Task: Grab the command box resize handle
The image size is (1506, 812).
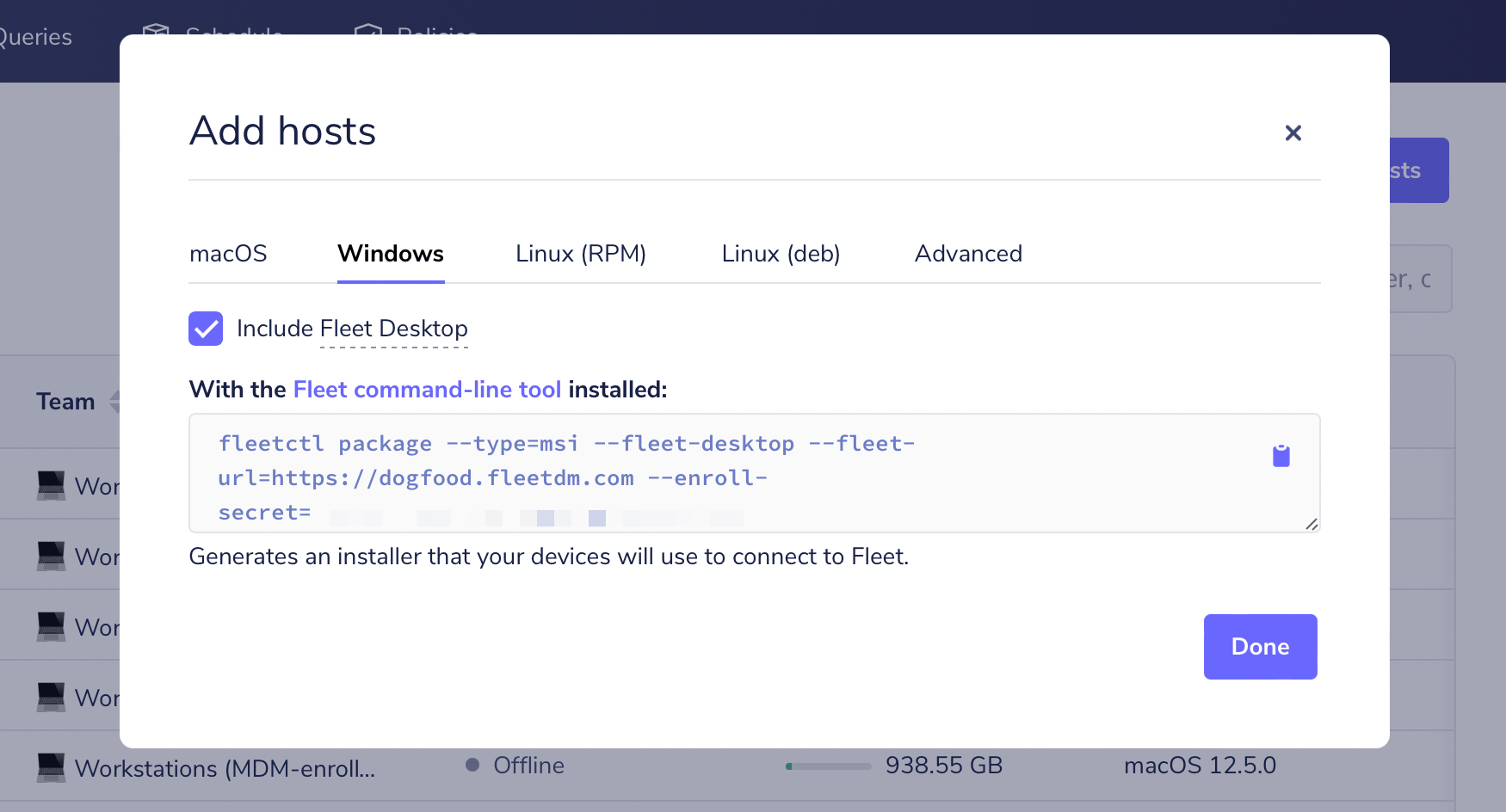Action: [1312, 524]
